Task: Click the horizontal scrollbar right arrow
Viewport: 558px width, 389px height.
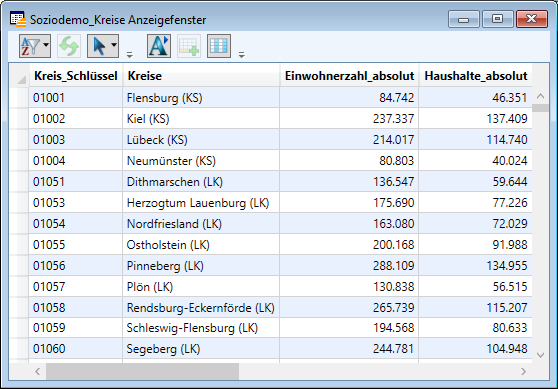Action: tap(523, 372)
